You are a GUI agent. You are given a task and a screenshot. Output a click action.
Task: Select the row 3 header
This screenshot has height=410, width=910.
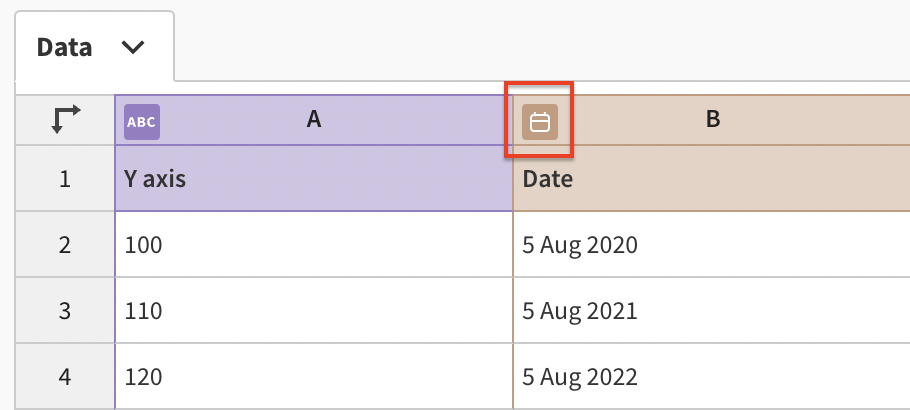click(65, 311)
